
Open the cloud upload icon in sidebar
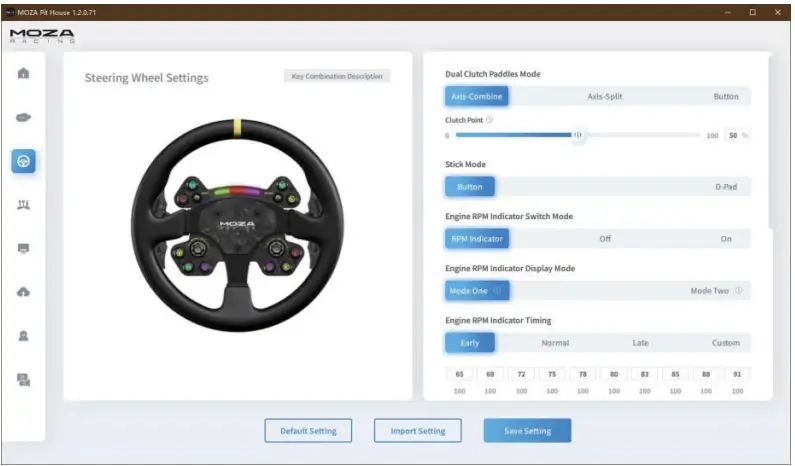pos(23,292)
